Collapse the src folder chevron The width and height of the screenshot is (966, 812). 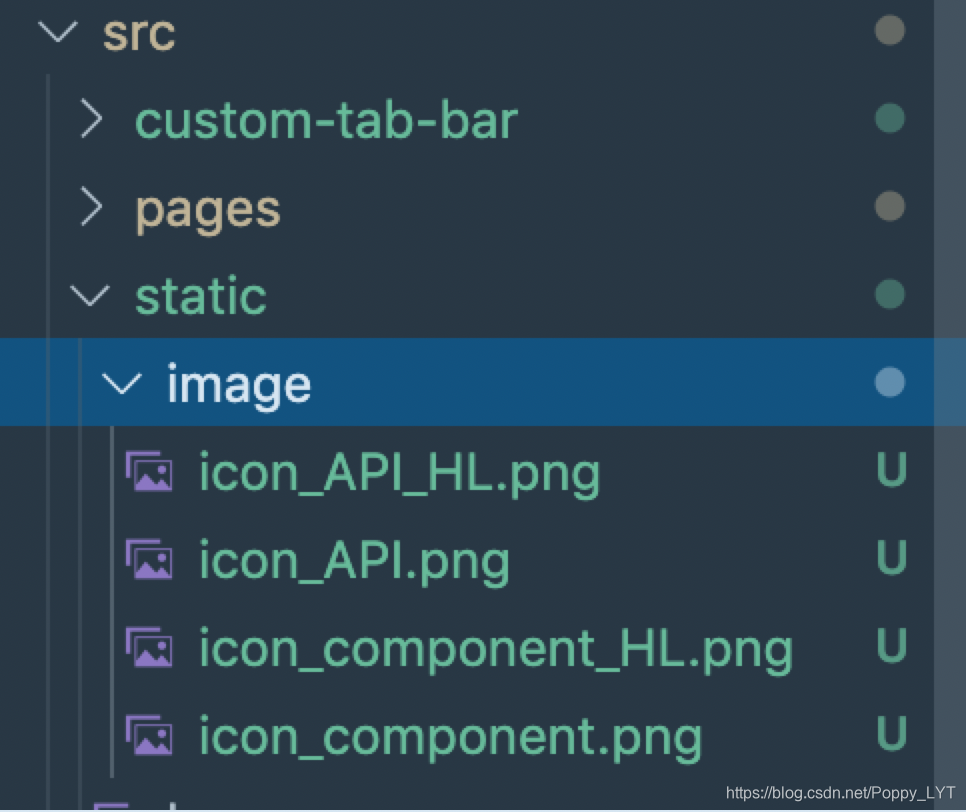click(58, 31)
